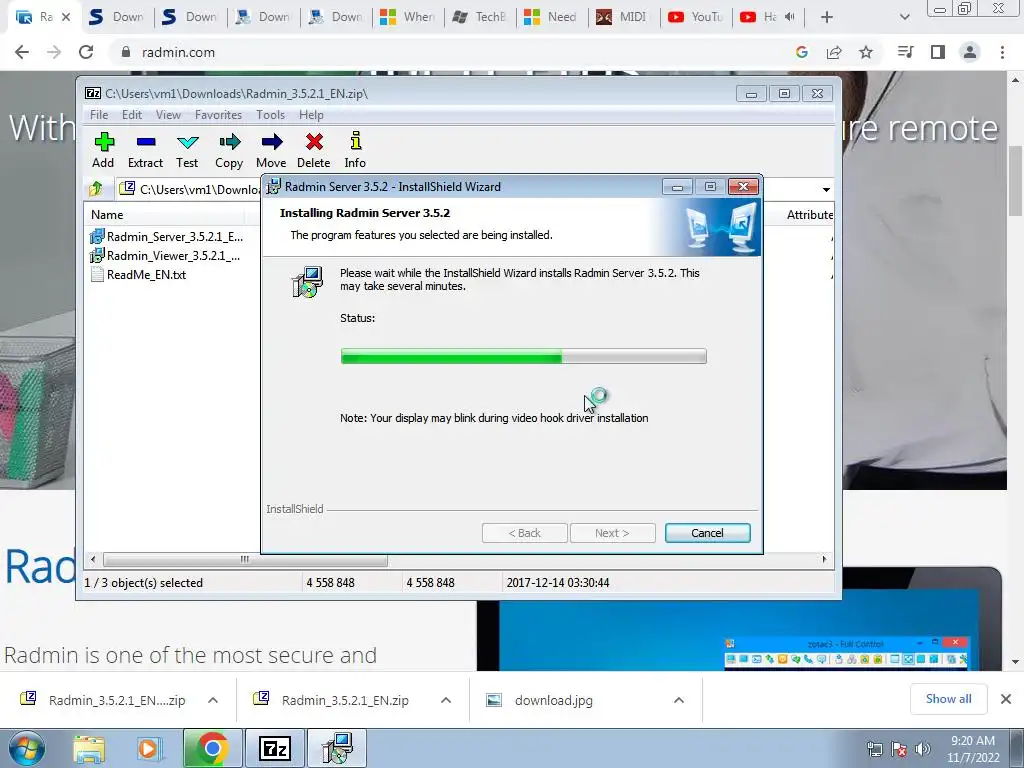Click the Extract icon in 7-Zip

(x=145, y=150)
